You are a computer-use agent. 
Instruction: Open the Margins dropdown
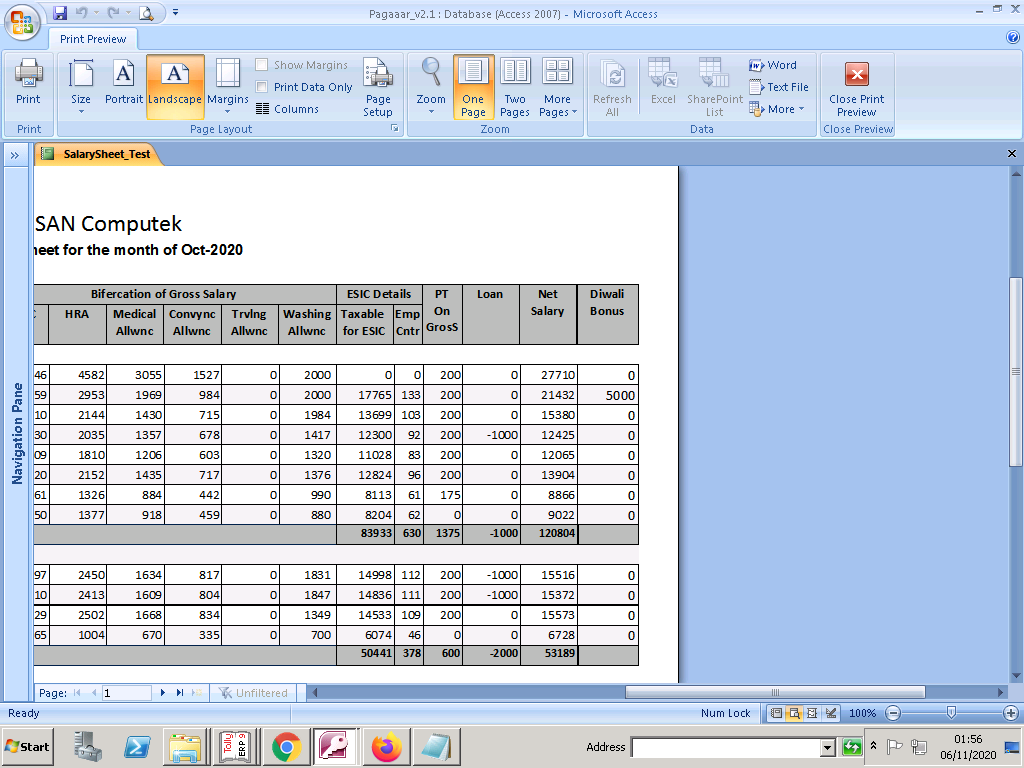[228, 86]
